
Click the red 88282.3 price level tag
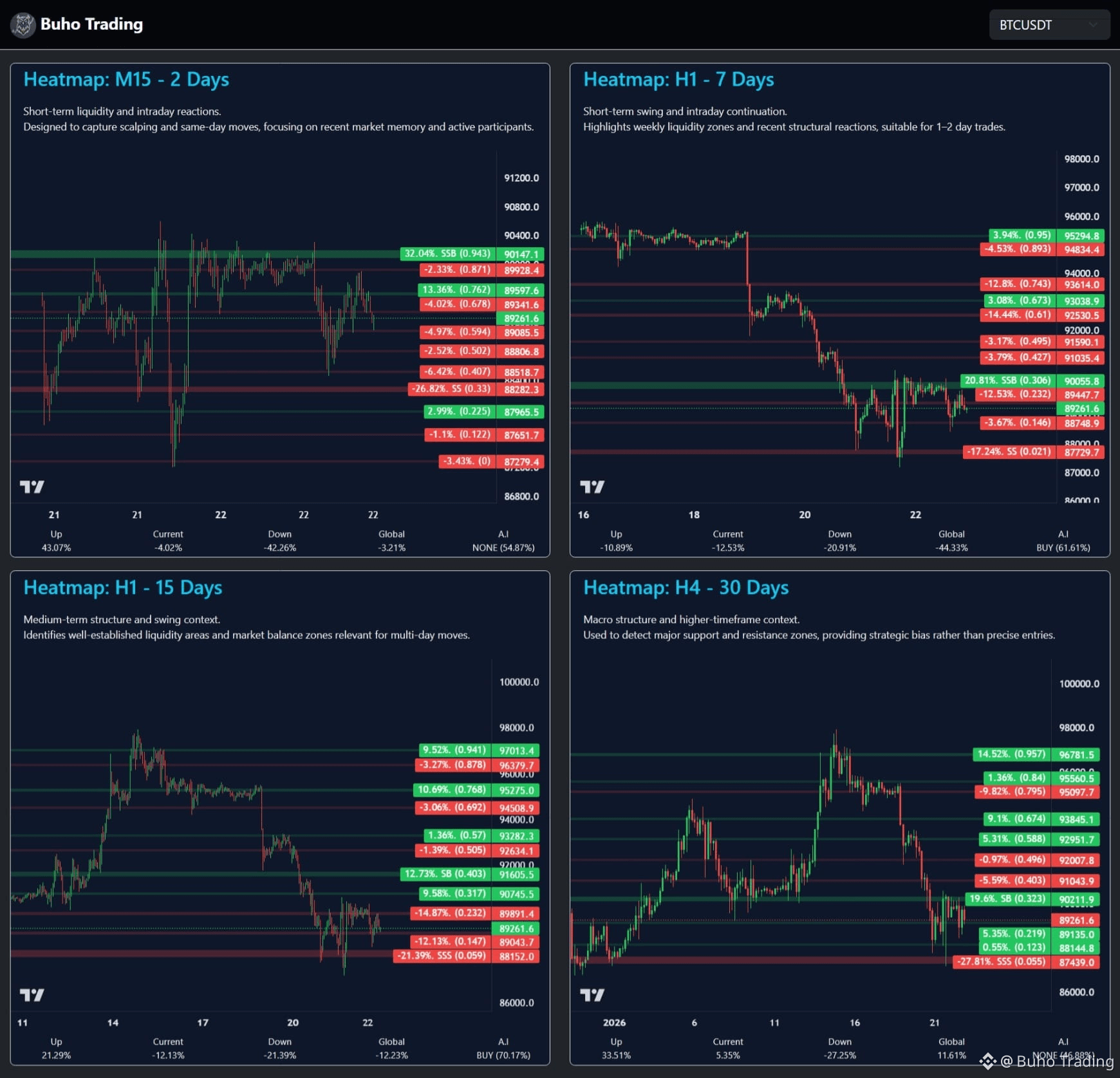[x=521, y=389]
